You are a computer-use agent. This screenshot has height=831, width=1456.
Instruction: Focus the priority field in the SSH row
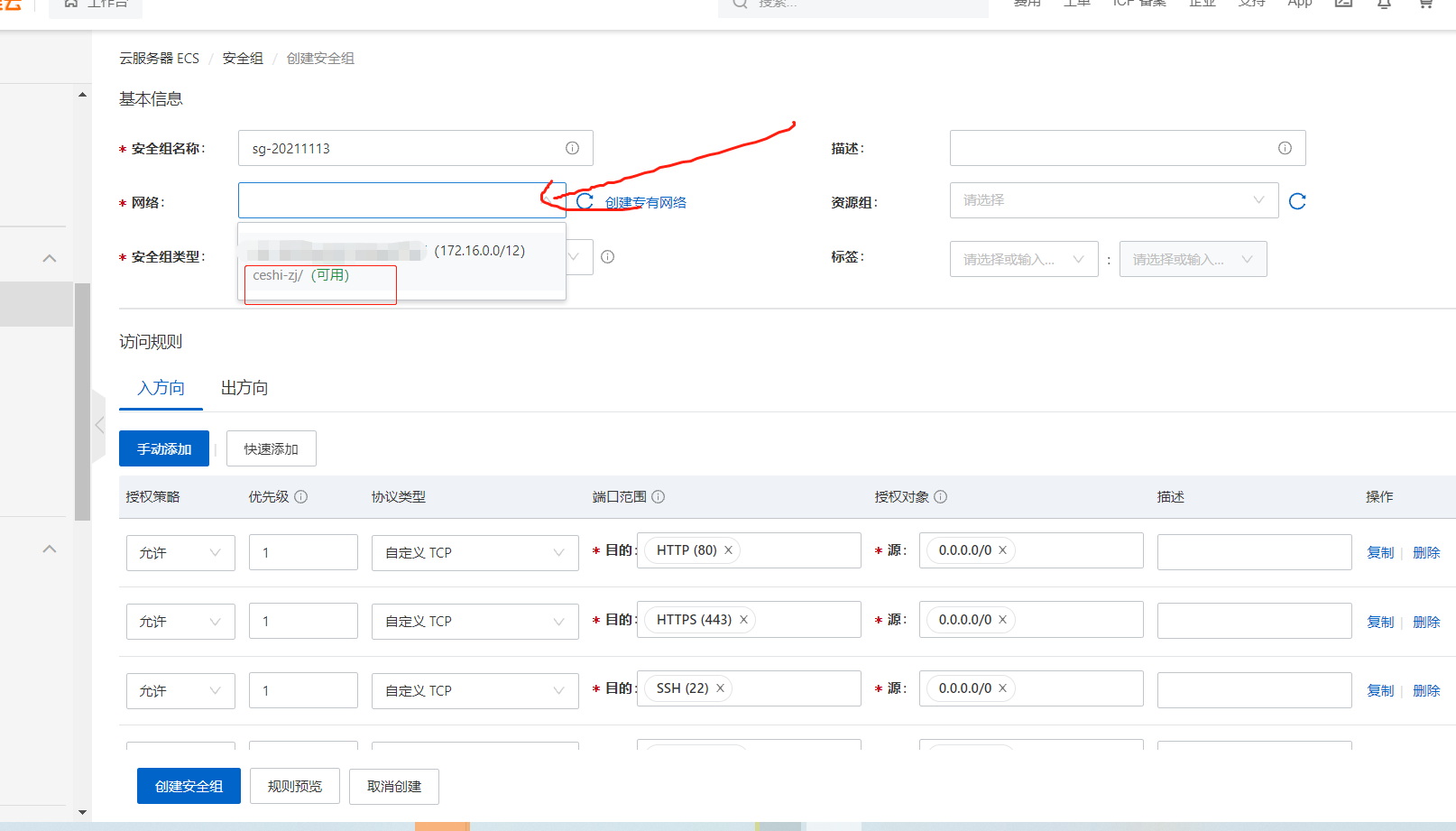tap(303, 690)
